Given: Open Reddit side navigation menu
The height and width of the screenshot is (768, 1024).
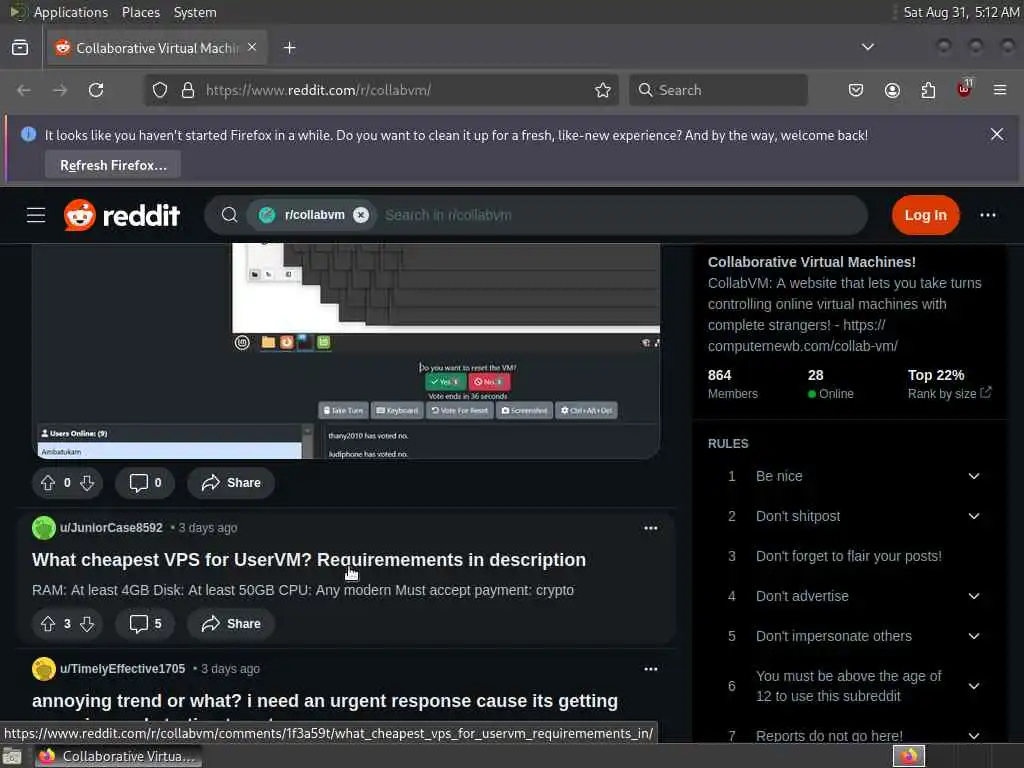Looking at the screenshot, I should point(36,215).
